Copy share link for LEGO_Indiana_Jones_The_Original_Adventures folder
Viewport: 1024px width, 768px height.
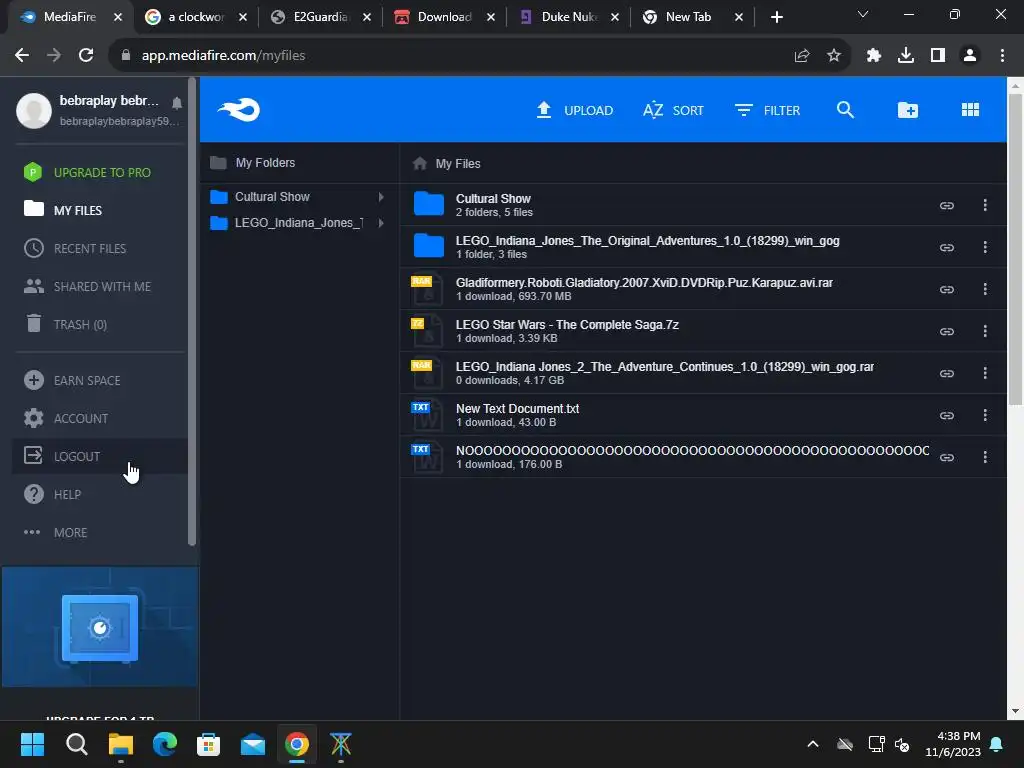coord(946,247)
